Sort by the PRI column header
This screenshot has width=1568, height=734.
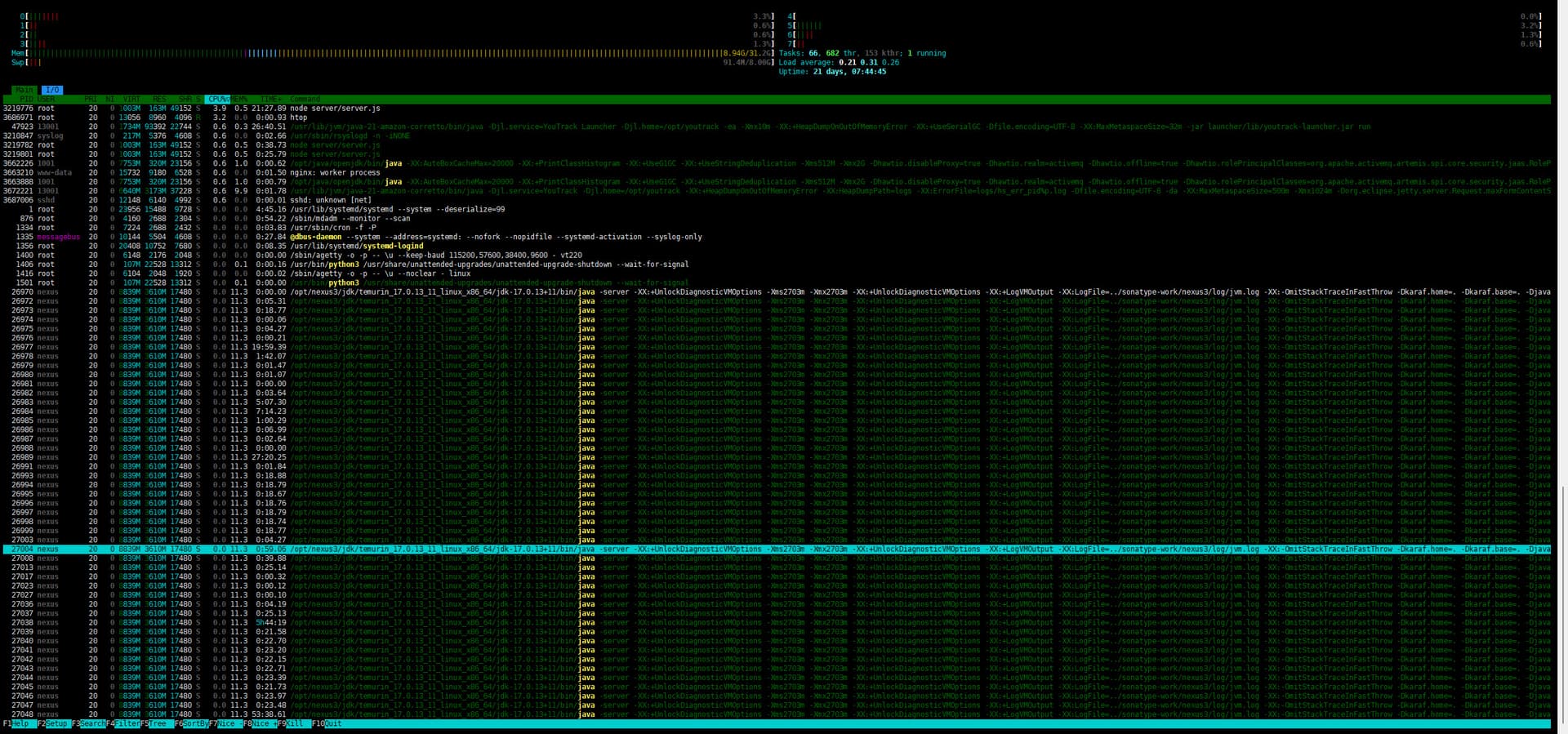[91, 99]
